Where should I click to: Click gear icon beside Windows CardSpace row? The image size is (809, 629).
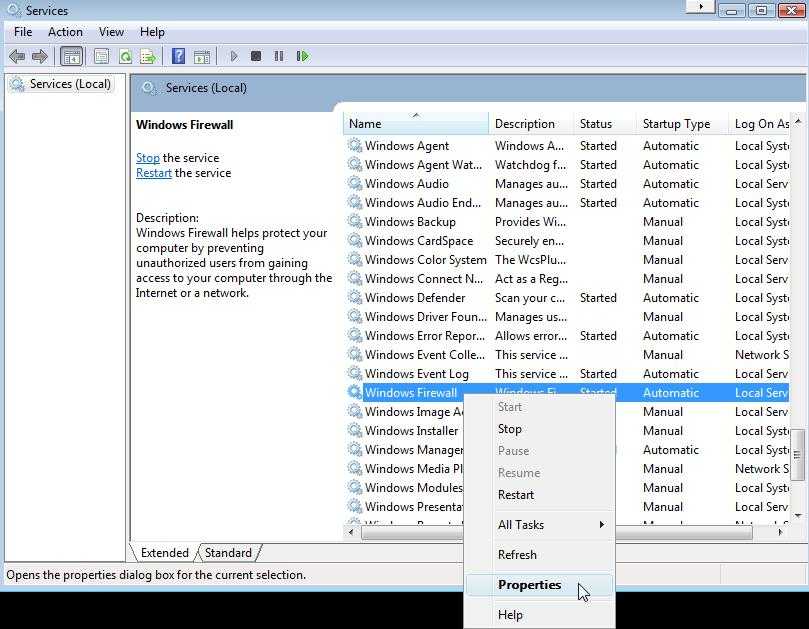click(x=354, y=240)
